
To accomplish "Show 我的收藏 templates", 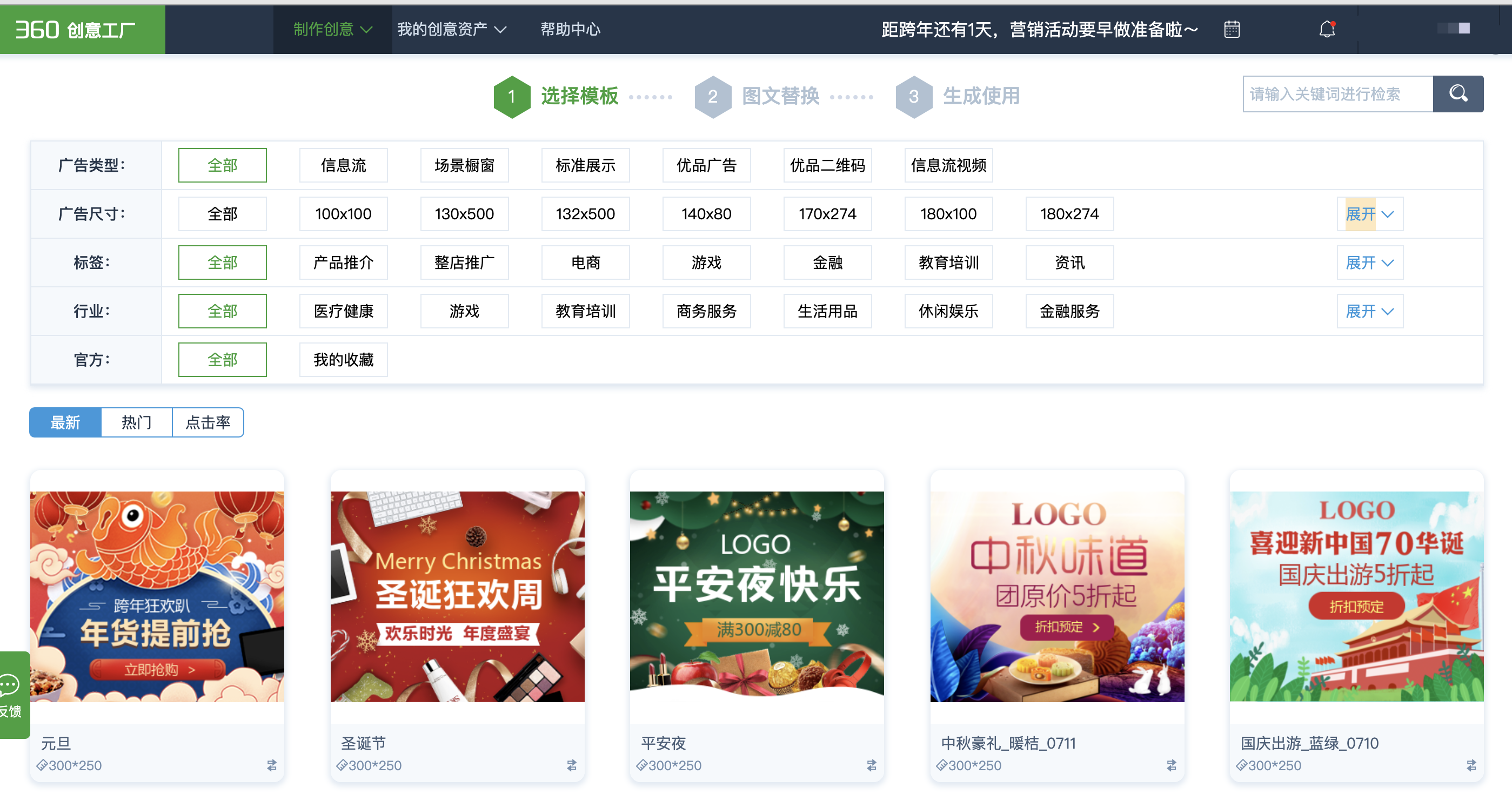I will [x=343, y=360].
